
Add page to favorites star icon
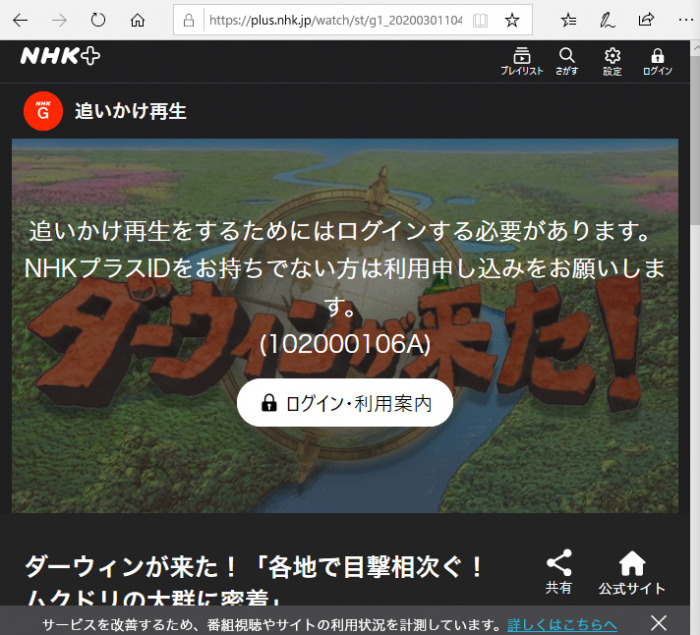point(512,20)
